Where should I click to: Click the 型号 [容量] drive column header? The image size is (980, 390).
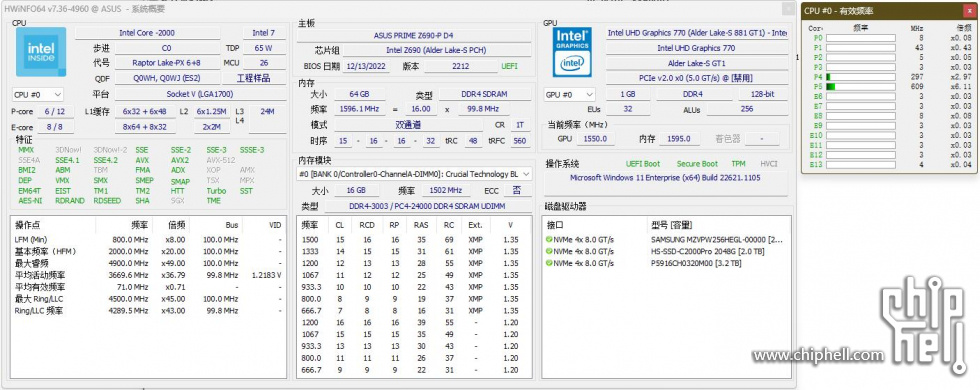click(x=671, y=225)
